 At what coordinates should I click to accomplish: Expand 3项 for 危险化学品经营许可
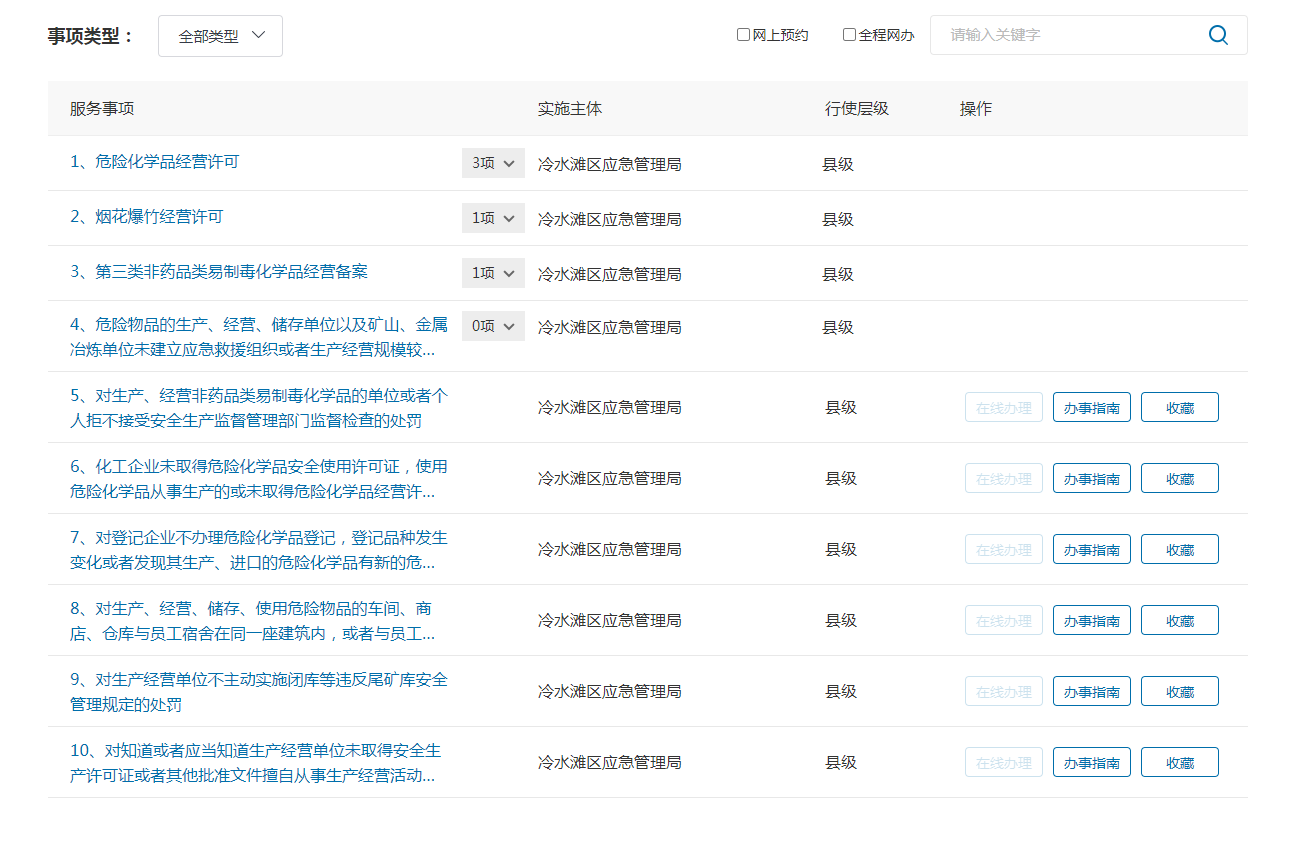pos(493,163)
